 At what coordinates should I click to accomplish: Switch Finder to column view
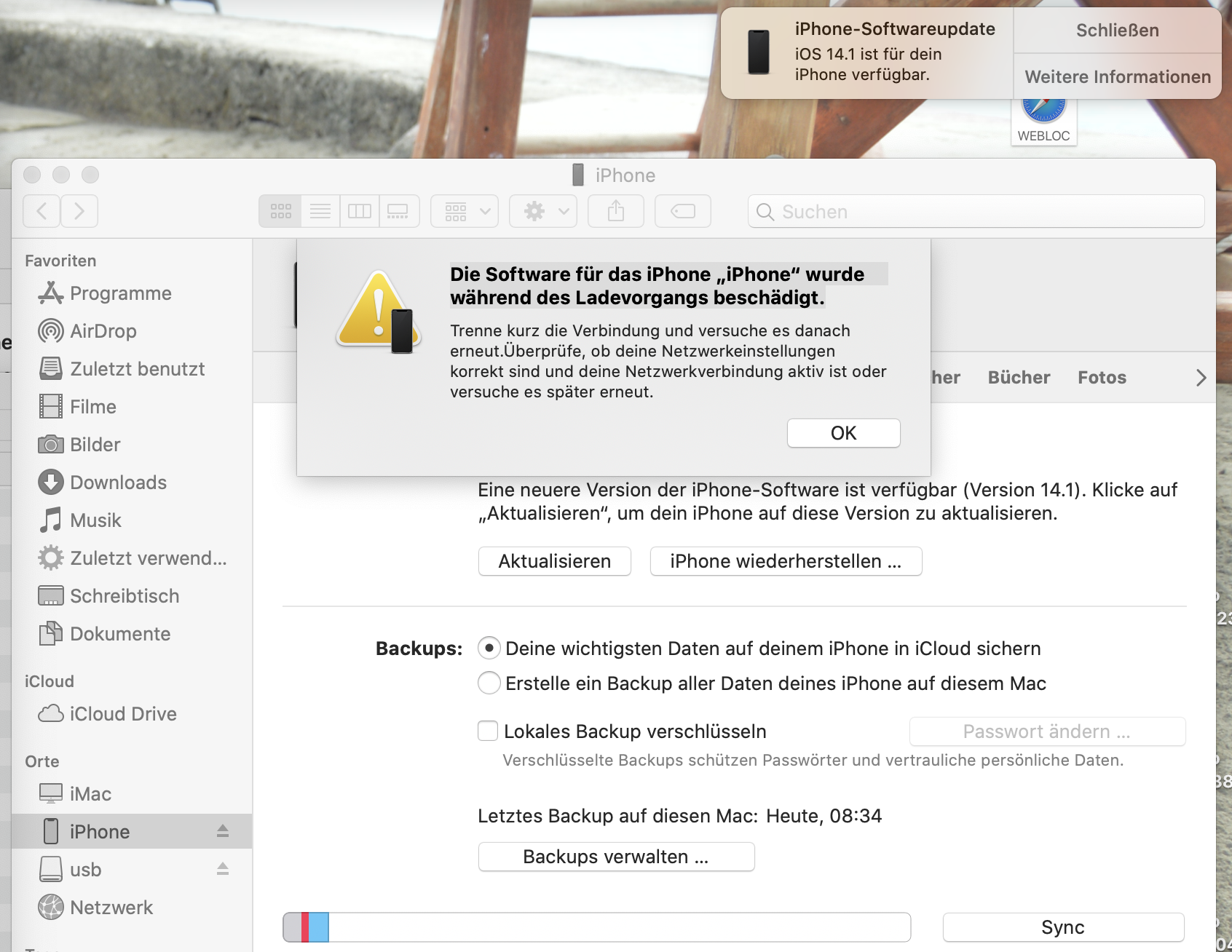coord(360,211)
